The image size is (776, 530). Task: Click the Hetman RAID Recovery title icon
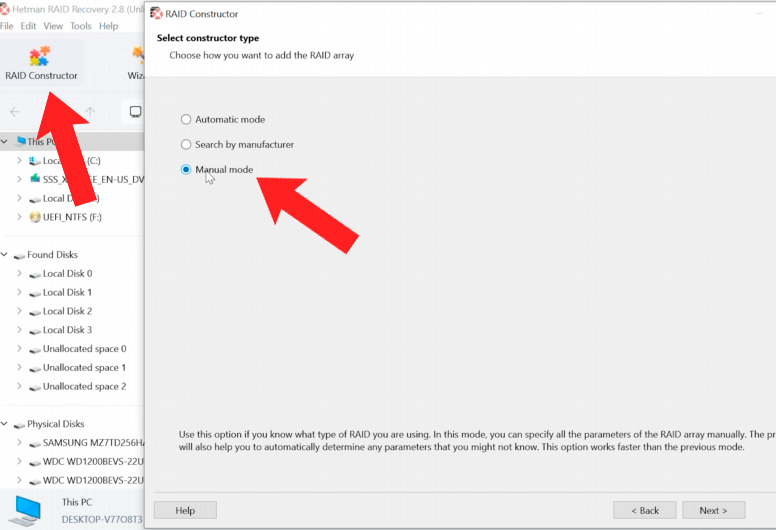(4, 9)
